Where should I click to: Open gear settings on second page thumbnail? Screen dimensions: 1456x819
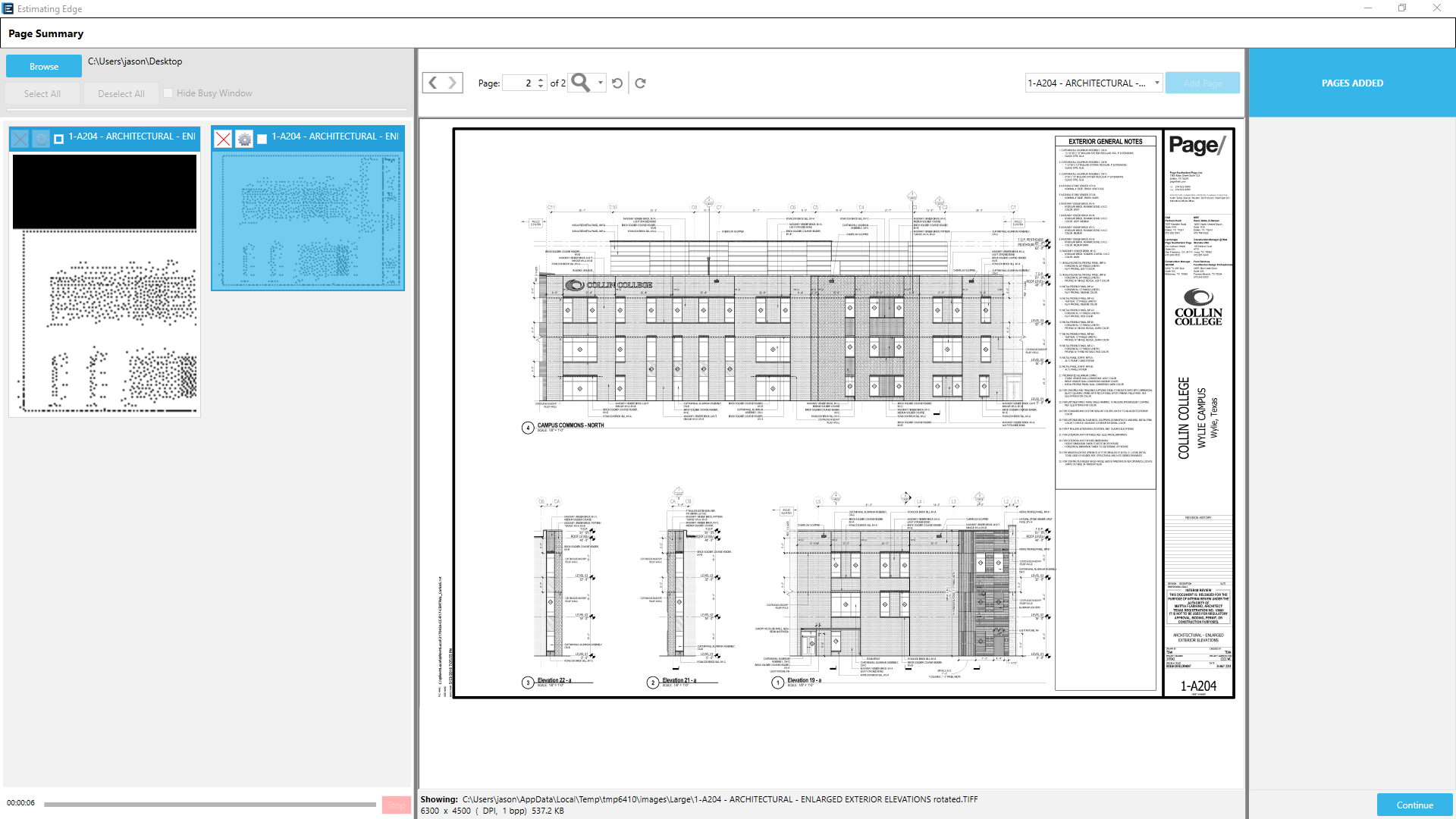click(244, 139)
